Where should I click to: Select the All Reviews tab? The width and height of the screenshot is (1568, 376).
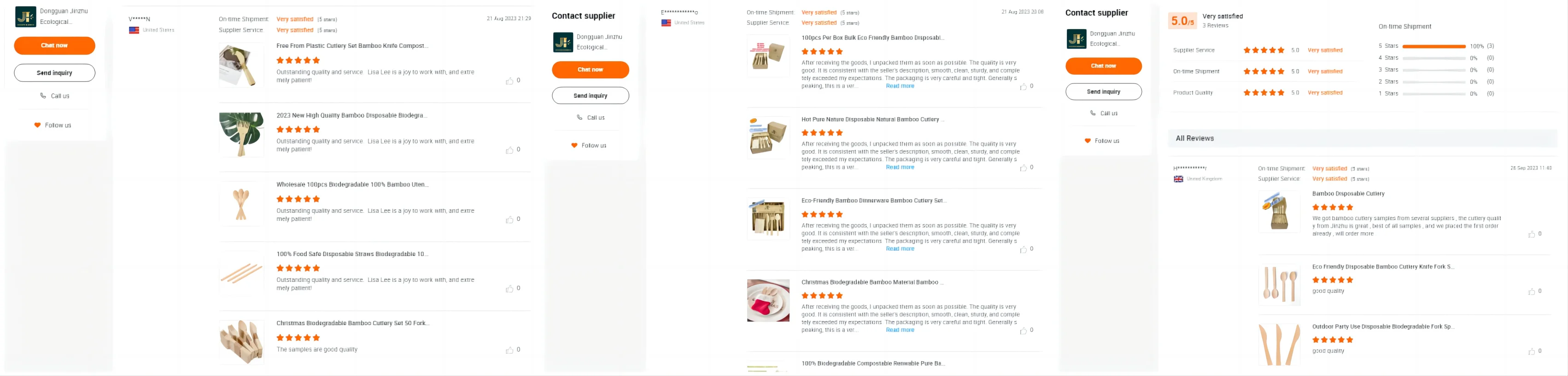click(x=1194, y=139)
